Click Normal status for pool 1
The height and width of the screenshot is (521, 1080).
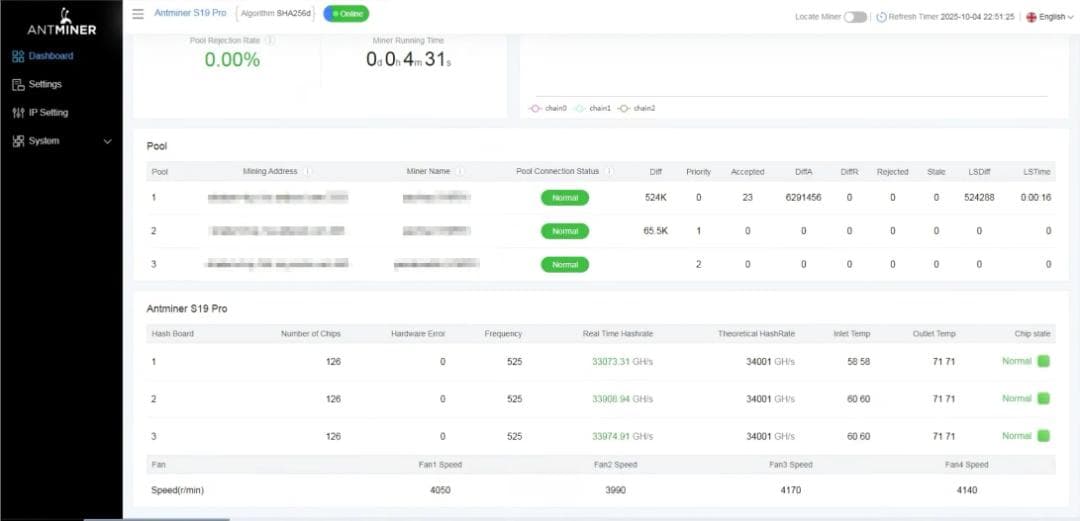[565, 198]
